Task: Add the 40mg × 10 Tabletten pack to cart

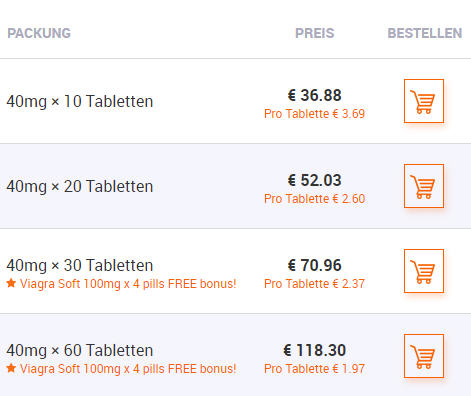Action: pos(424,101)
